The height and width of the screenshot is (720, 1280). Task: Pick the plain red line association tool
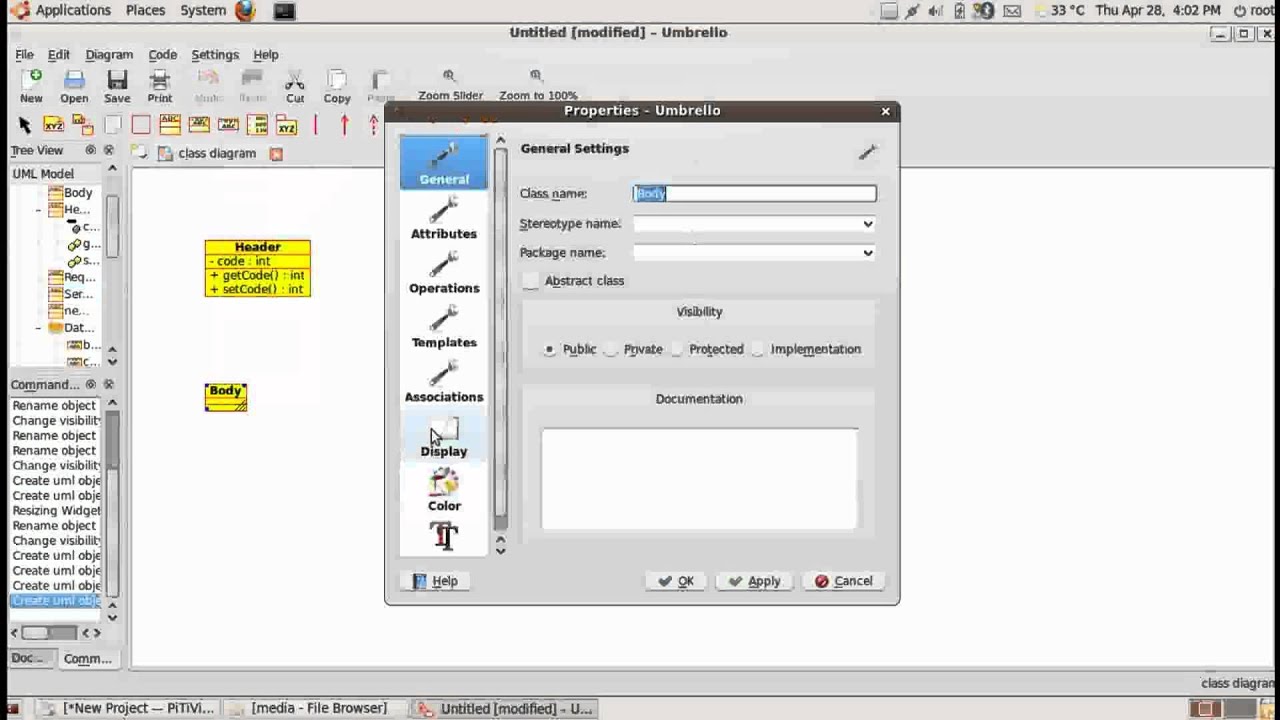315,125
